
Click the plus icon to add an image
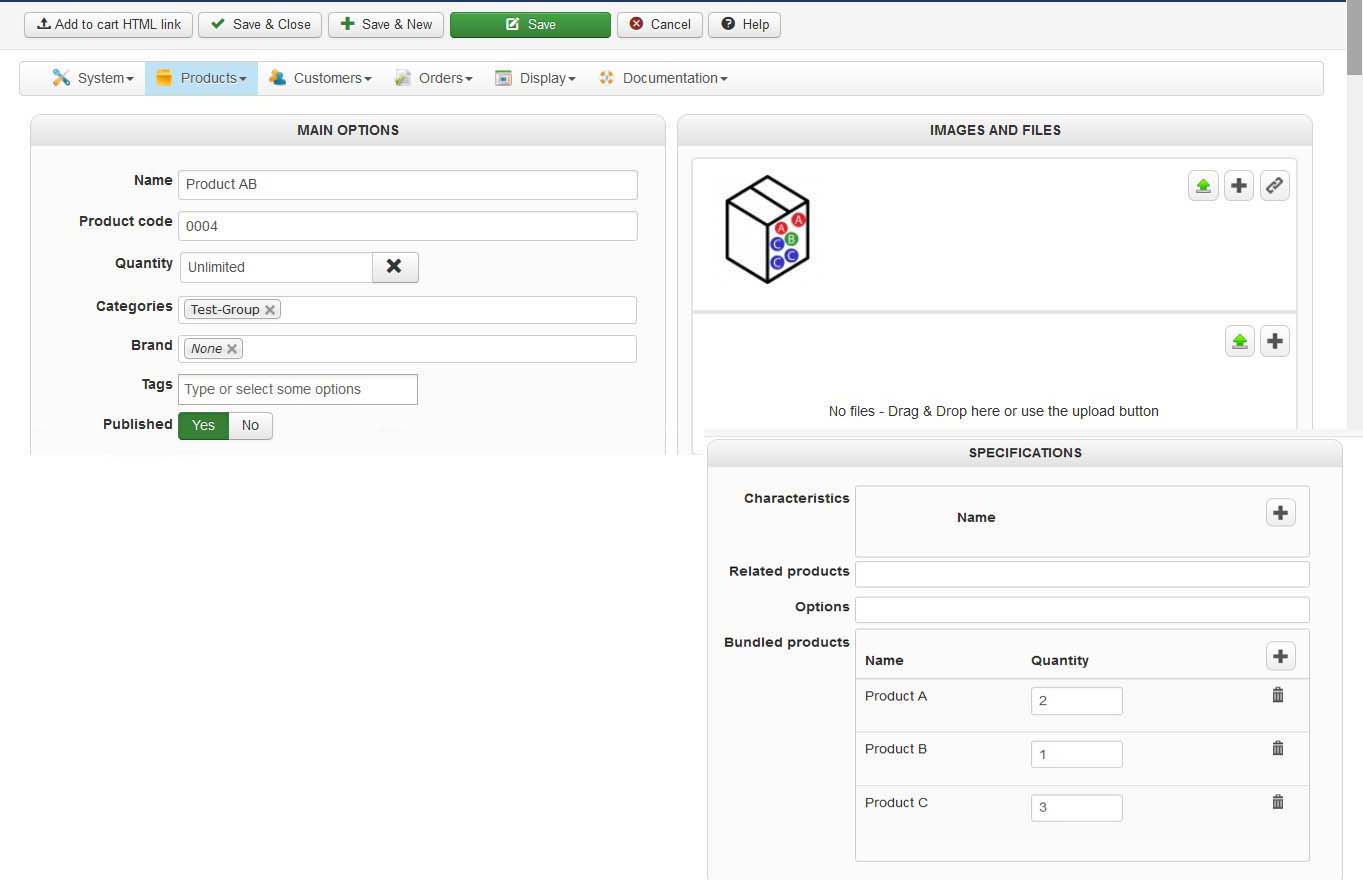pyautogui.click(x=1239, y=186)
